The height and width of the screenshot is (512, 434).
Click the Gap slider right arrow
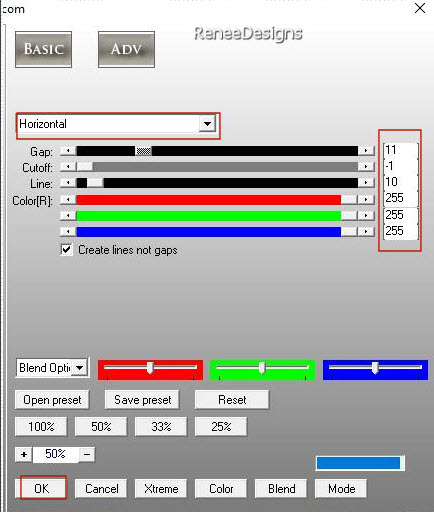(366, 151)
